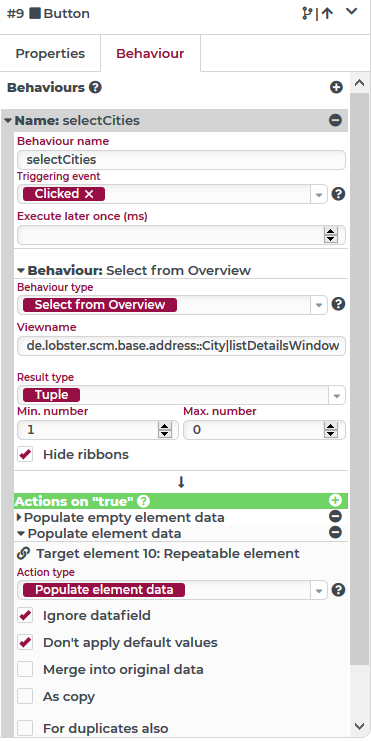Click the Viewname input field

[x=181, y=346]
